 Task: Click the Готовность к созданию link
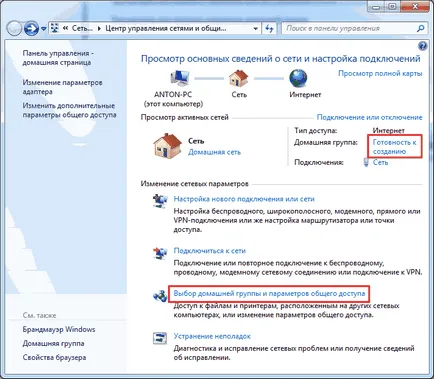click(x=395, y=147)
